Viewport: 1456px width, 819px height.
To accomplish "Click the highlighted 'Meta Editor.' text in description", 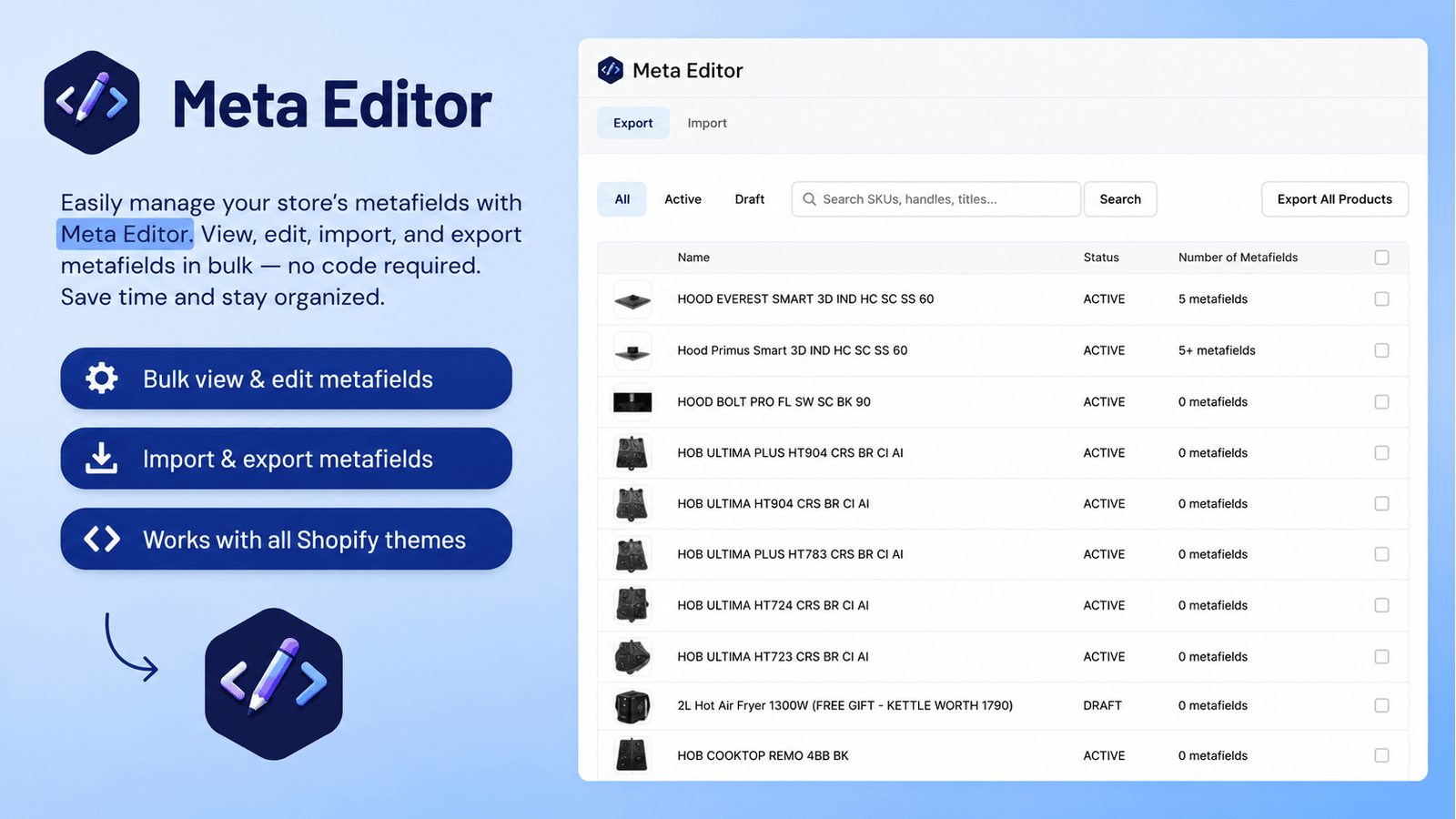I will coord(126,234).
